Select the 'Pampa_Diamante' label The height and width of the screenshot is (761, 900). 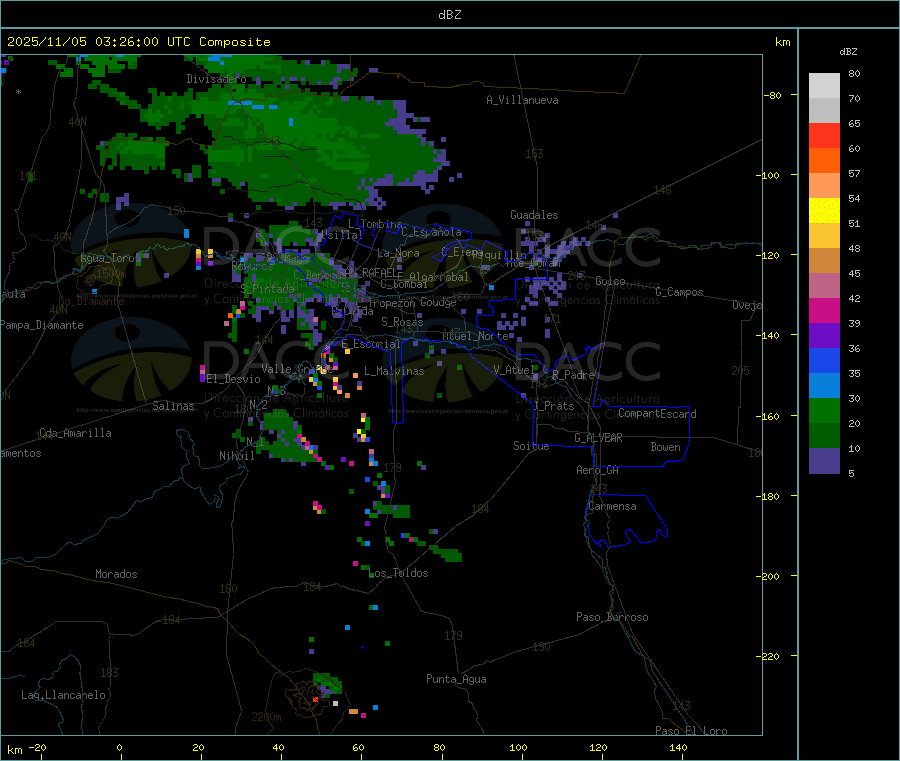point(42,325)
